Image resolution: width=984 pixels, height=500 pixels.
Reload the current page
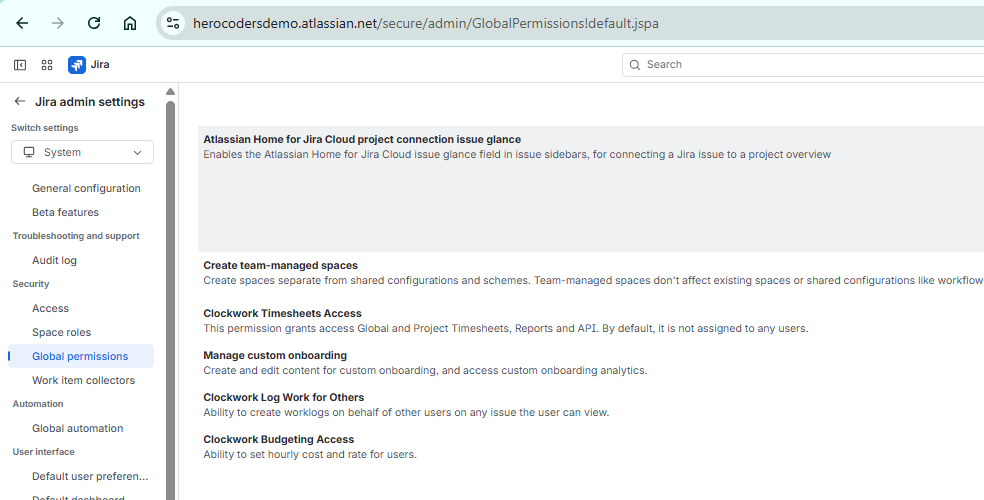94,23
